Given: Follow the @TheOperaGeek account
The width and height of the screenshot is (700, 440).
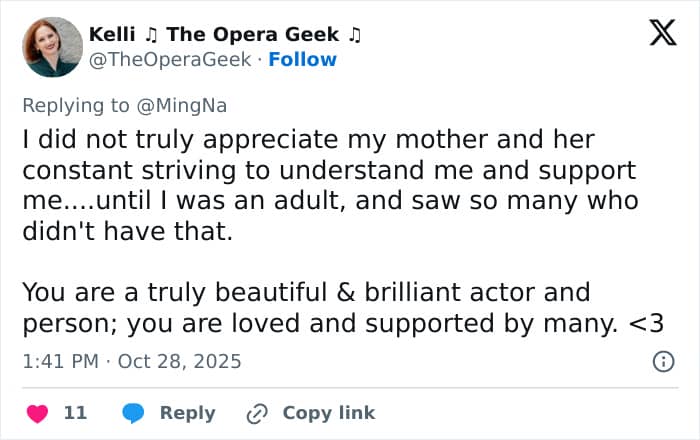Looking at the screenshot, I should point(303,60).
